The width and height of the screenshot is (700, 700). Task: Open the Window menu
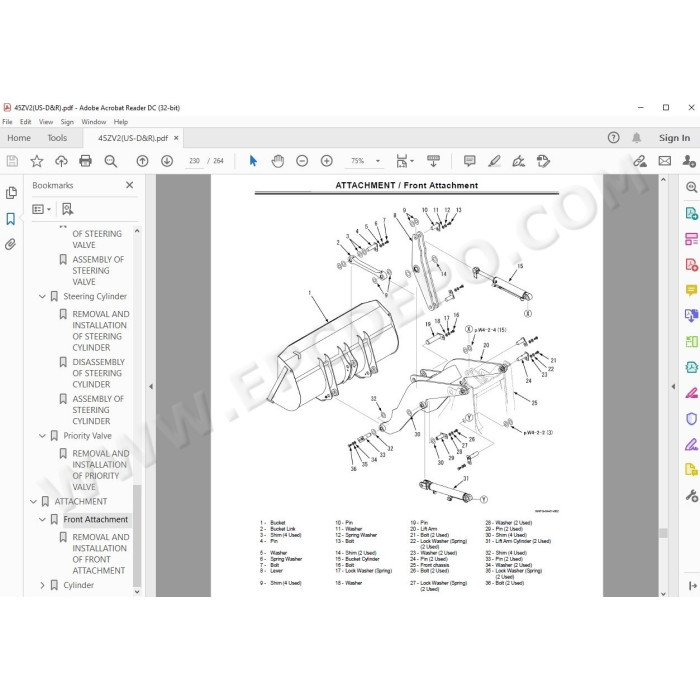coord(94,121)
